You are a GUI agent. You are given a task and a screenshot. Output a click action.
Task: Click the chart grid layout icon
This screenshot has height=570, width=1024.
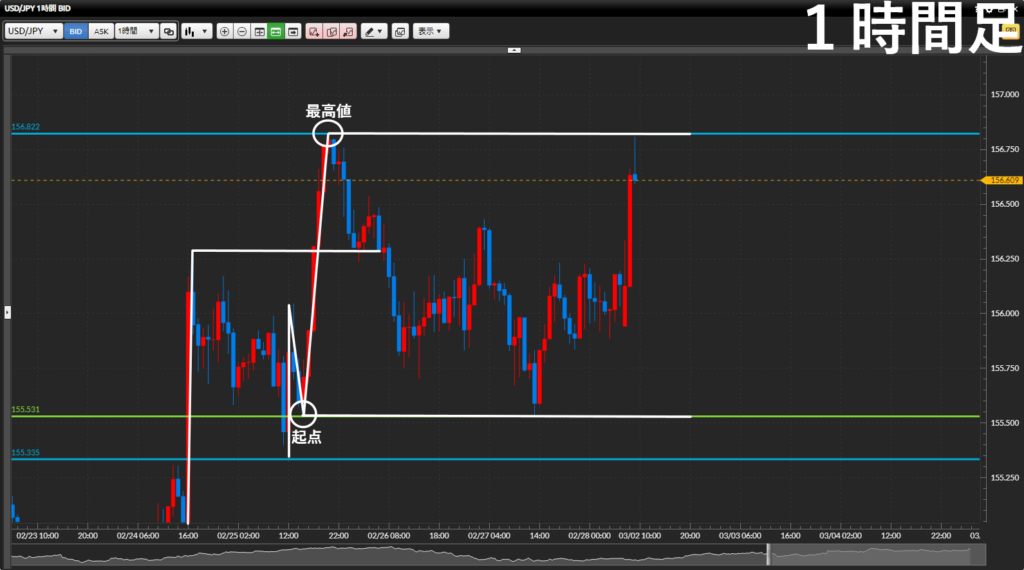(x=259, y=31)
